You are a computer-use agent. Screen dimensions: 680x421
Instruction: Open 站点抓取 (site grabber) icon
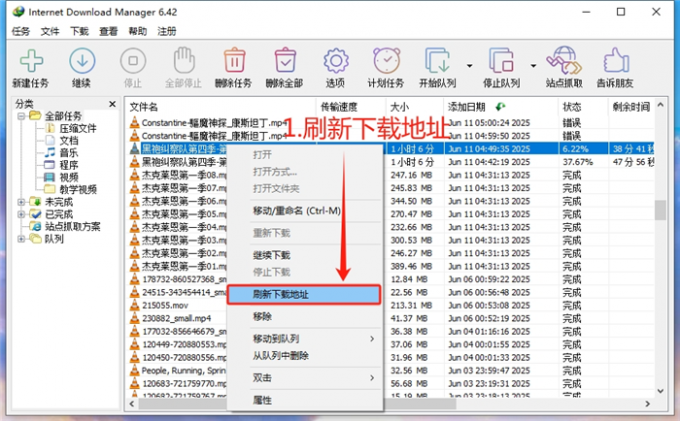tap(564, 61)
